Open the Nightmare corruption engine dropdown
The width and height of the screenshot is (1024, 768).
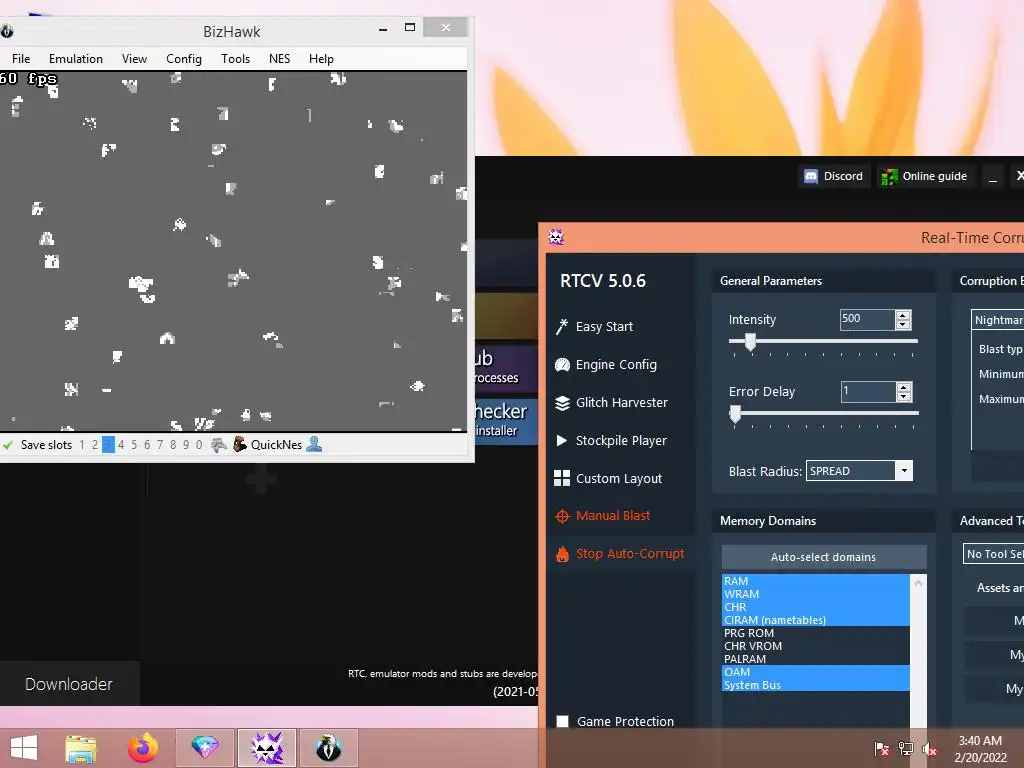coord(997,320)
